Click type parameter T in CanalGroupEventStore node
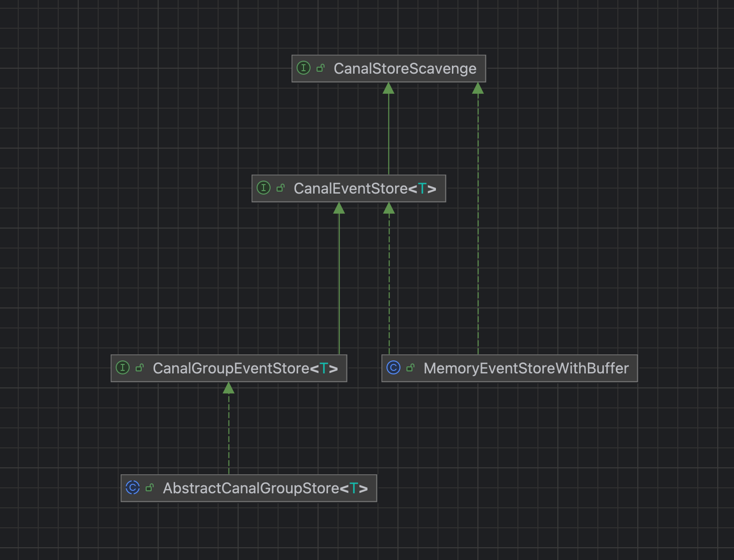The image size is (734, 560). (x=324, y=368)
